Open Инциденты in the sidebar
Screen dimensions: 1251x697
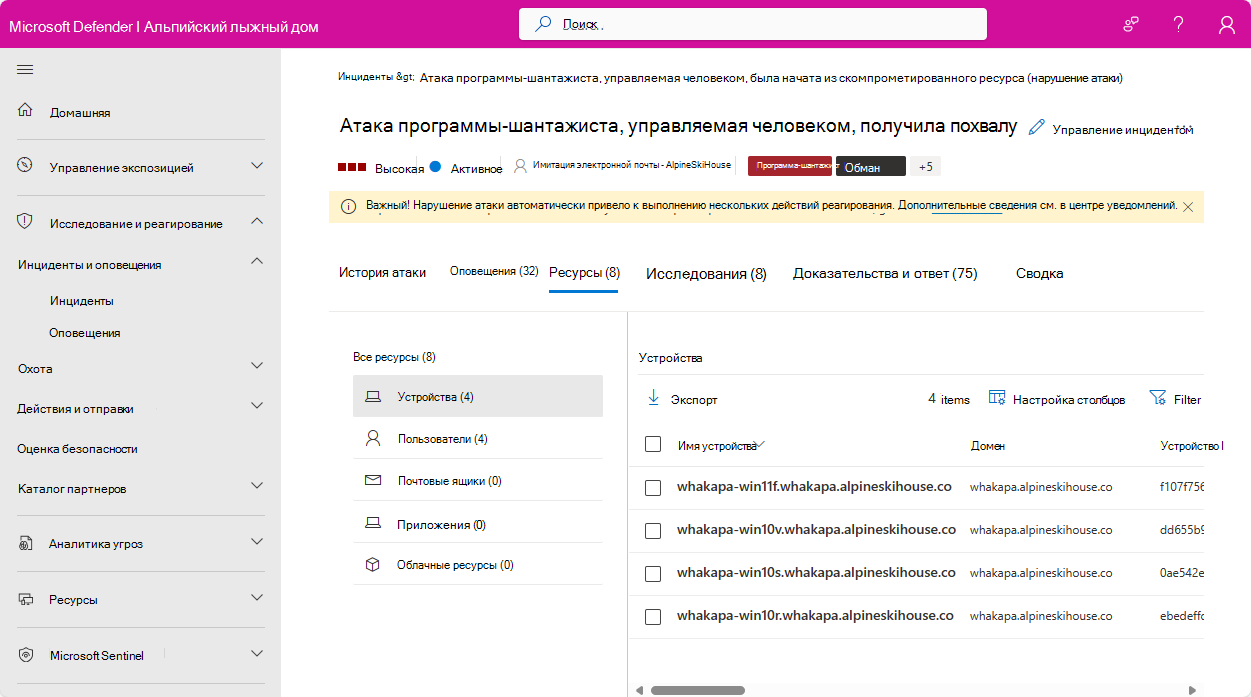pyautogui.click(x=82, y=301)
